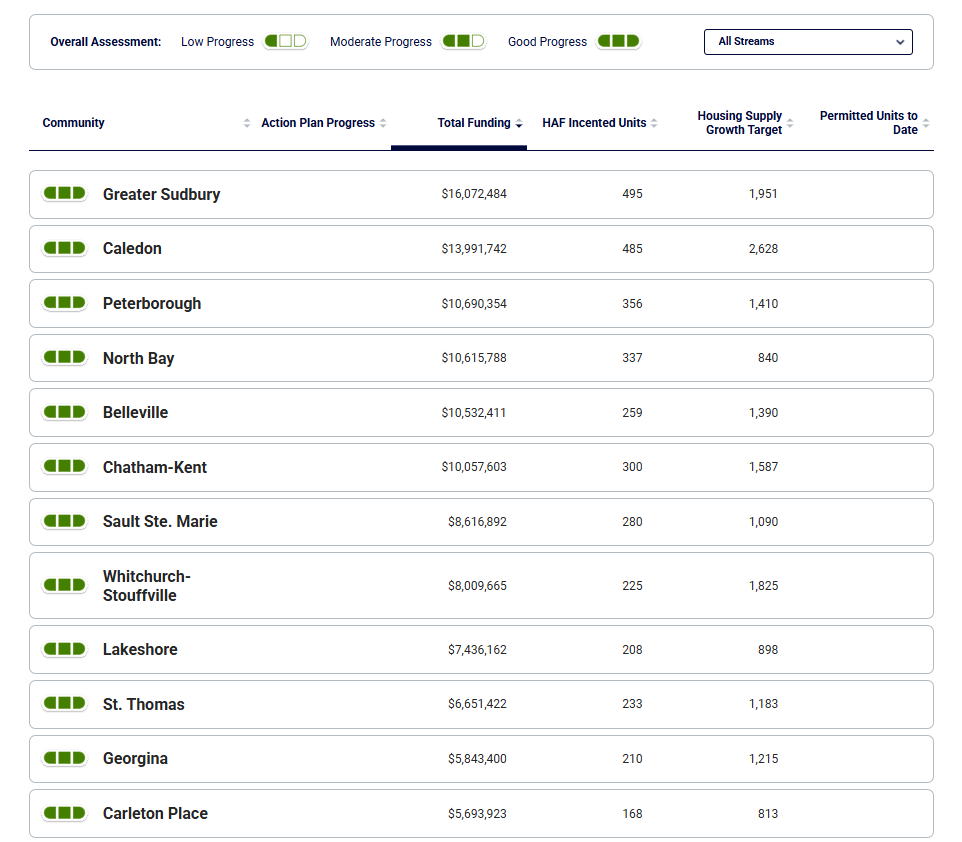Click Carleton Place's progress indicator icon
The height and width of the screenshot is (842, 962).
pyautogui.click(x=64, y=813)
